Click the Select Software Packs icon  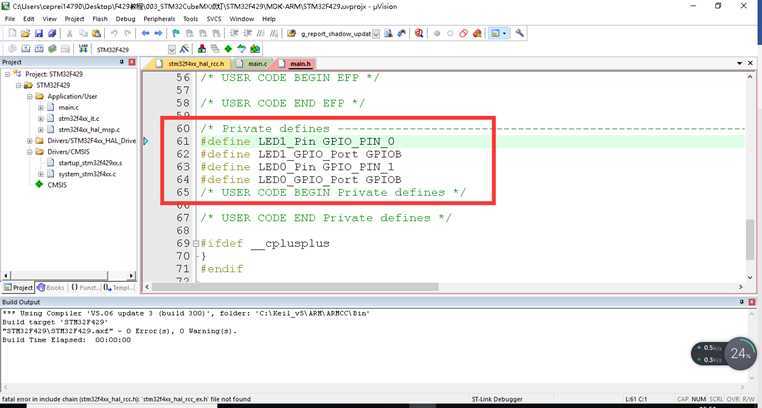[242, 49]
